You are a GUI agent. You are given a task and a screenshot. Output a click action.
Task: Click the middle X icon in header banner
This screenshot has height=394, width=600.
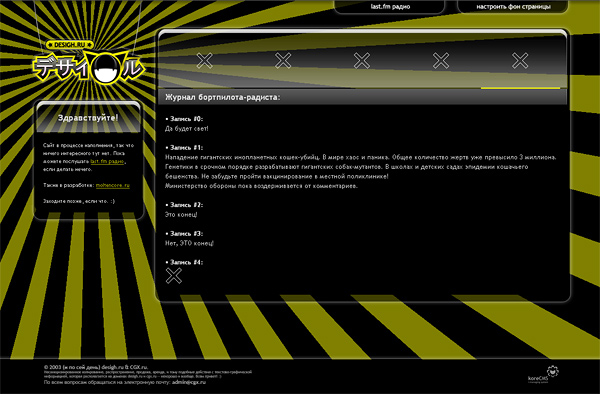tap(362, 61)
